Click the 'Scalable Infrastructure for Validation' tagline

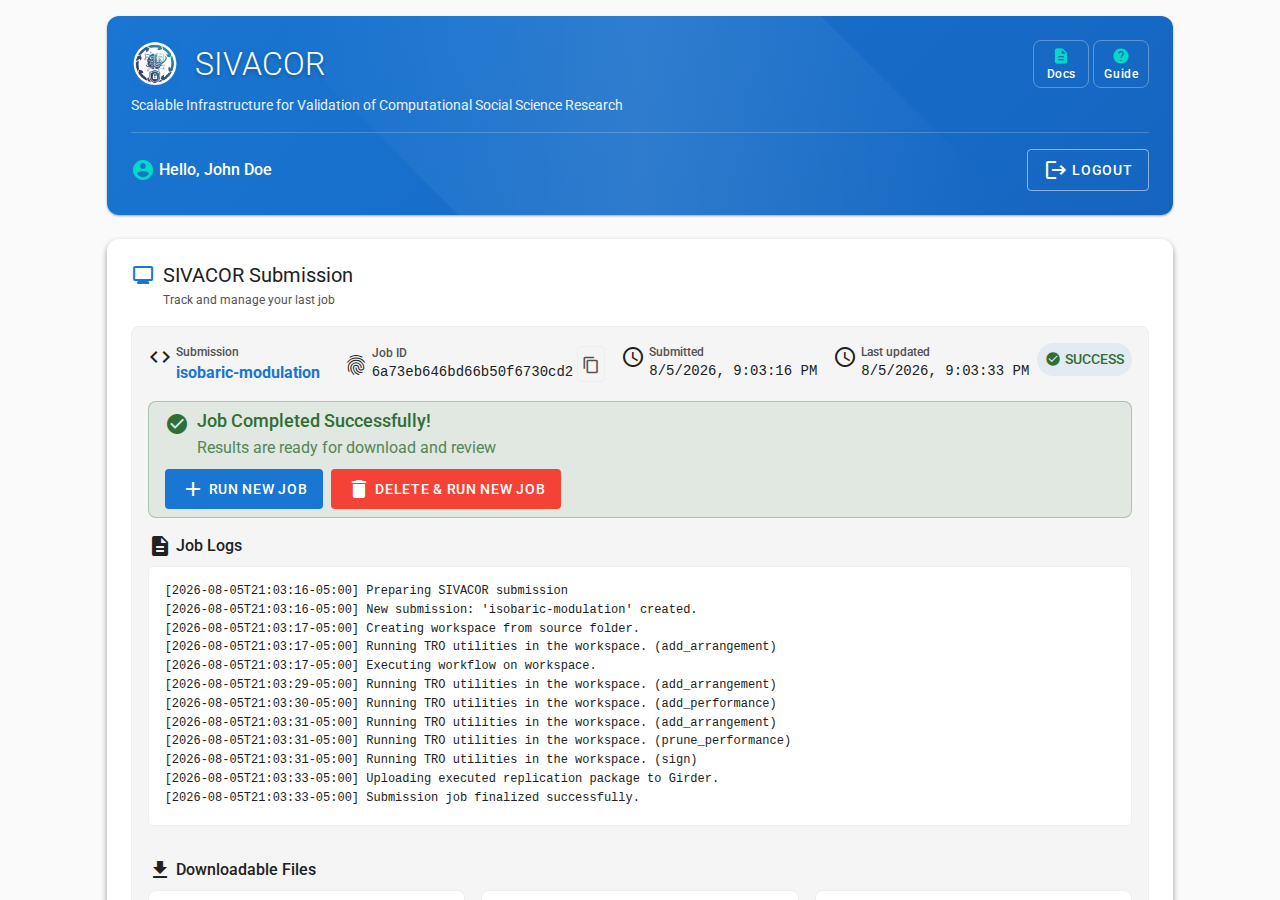point(377,105)
